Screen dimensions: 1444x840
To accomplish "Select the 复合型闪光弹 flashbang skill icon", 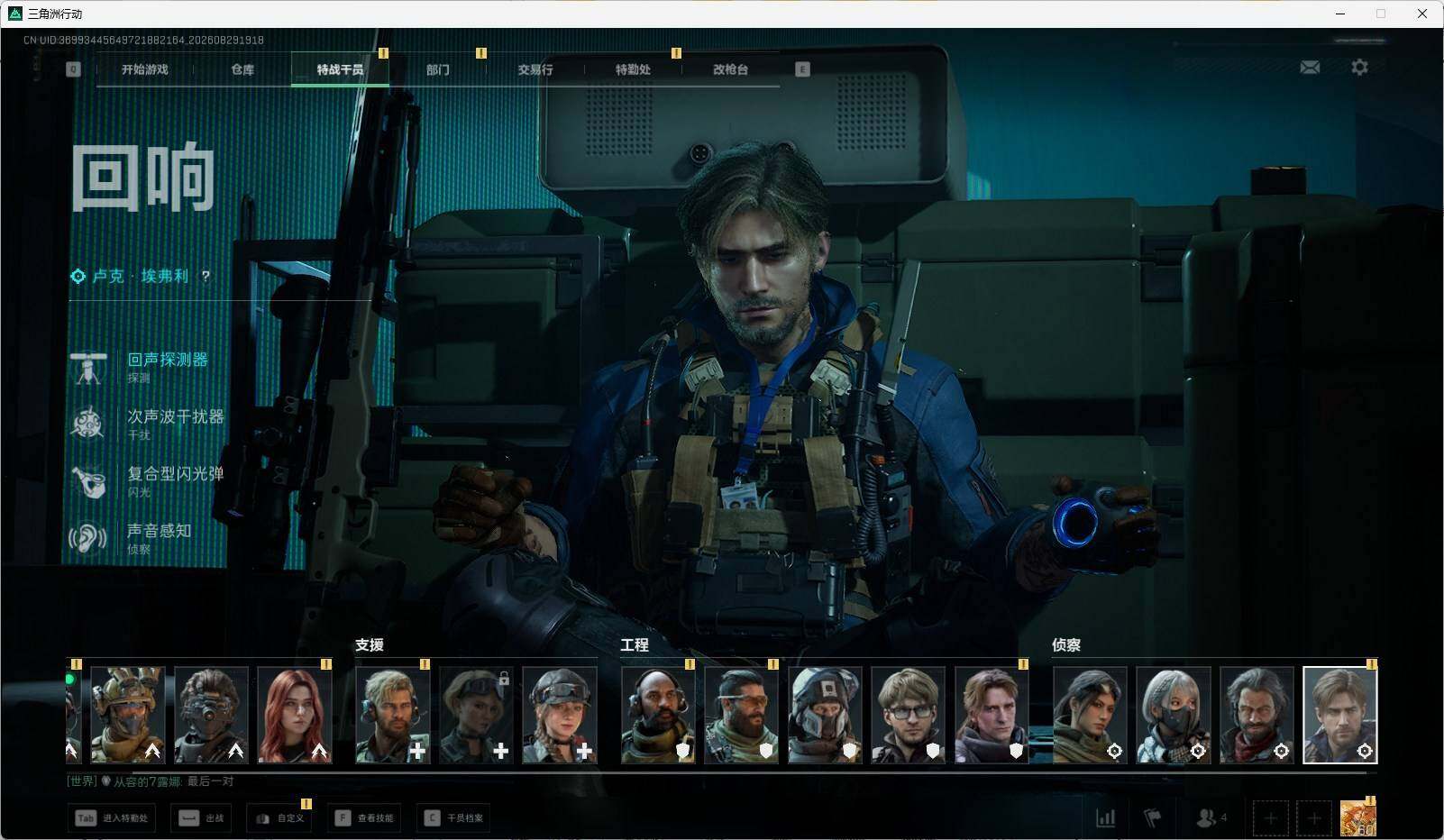I will point(88,481).
